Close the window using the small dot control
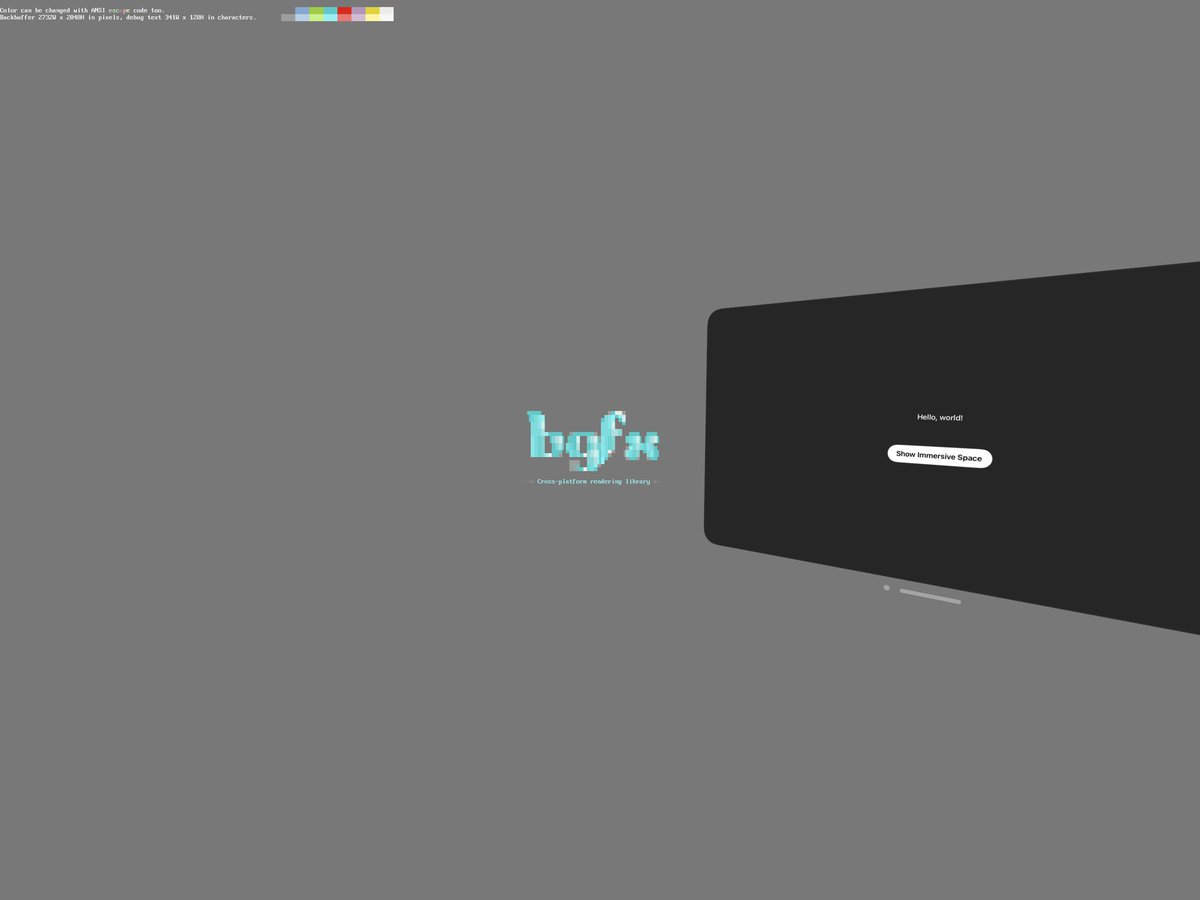The width and height of the screenshot is (1200, 900). coord(886,587)
